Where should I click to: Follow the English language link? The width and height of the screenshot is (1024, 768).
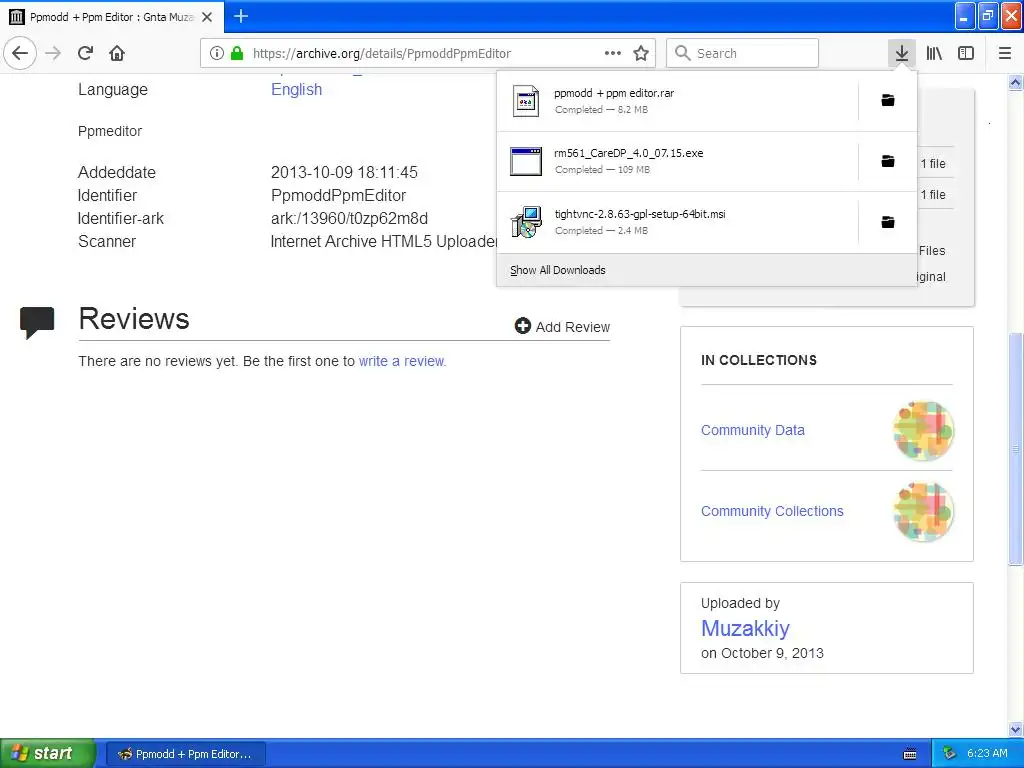[296, 89]
